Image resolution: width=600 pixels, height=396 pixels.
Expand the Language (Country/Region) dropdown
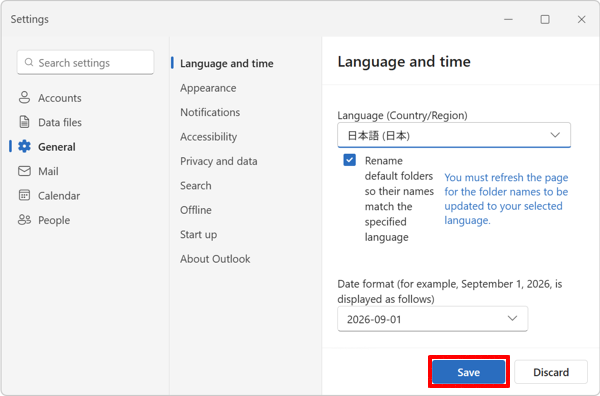[x=454, y=135]
